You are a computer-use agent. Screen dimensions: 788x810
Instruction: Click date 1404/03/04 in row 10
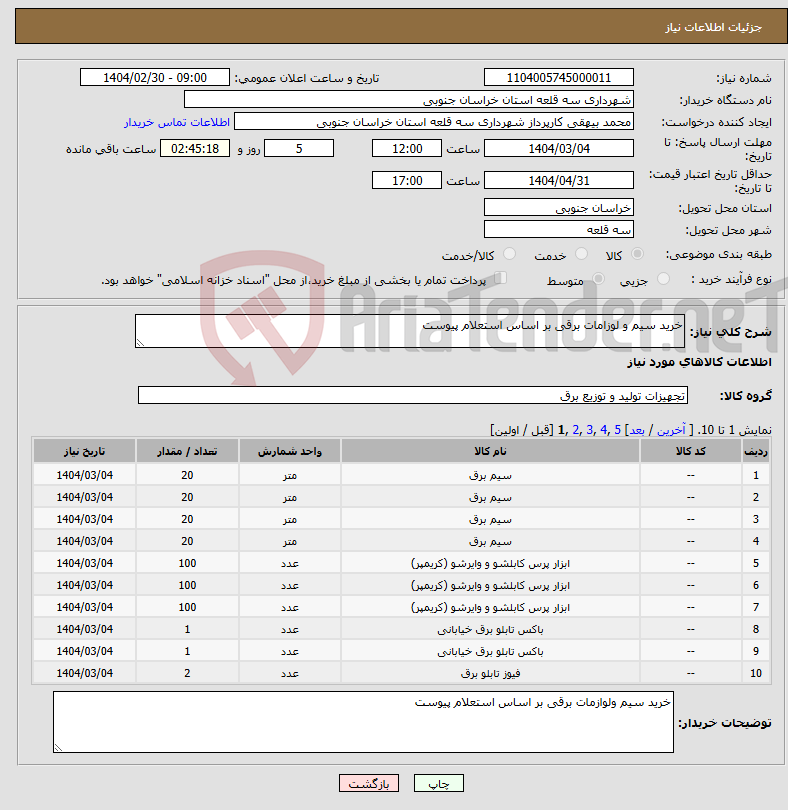(84, 673)
